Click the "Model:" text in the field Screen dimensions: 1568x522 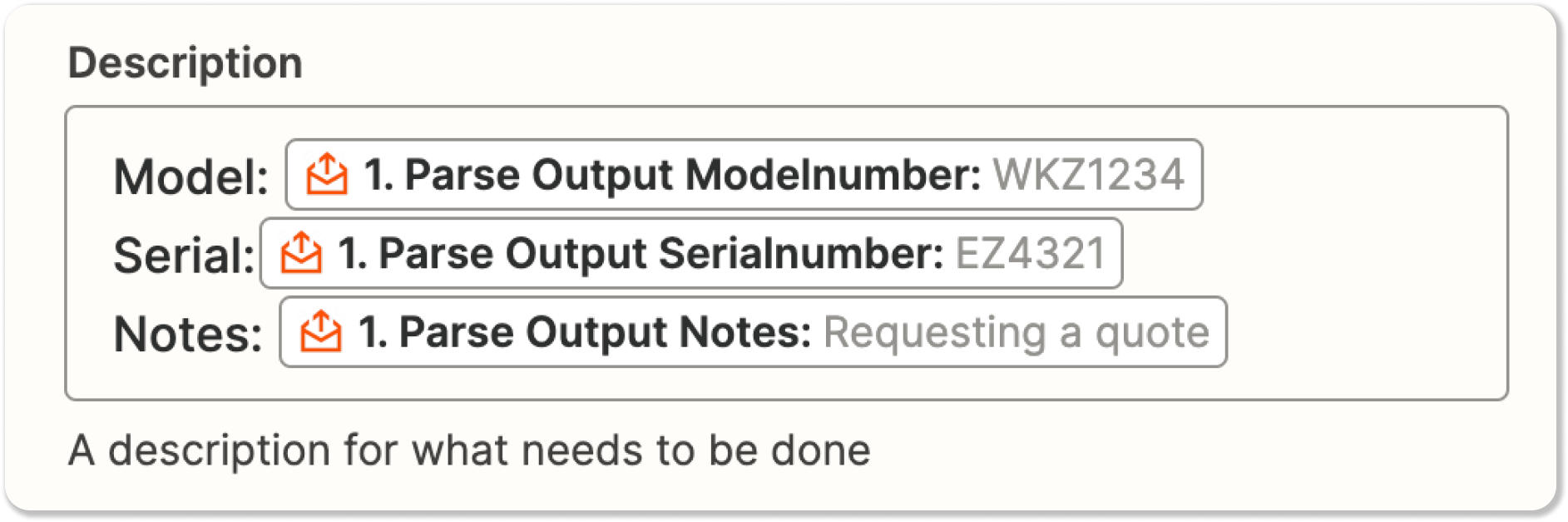coord(190,177)
